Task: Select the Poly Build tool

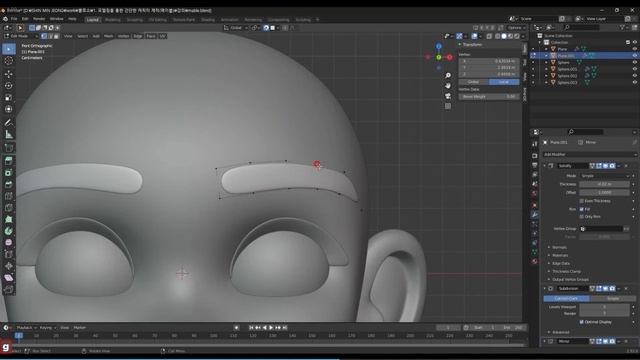Action: 9,220
